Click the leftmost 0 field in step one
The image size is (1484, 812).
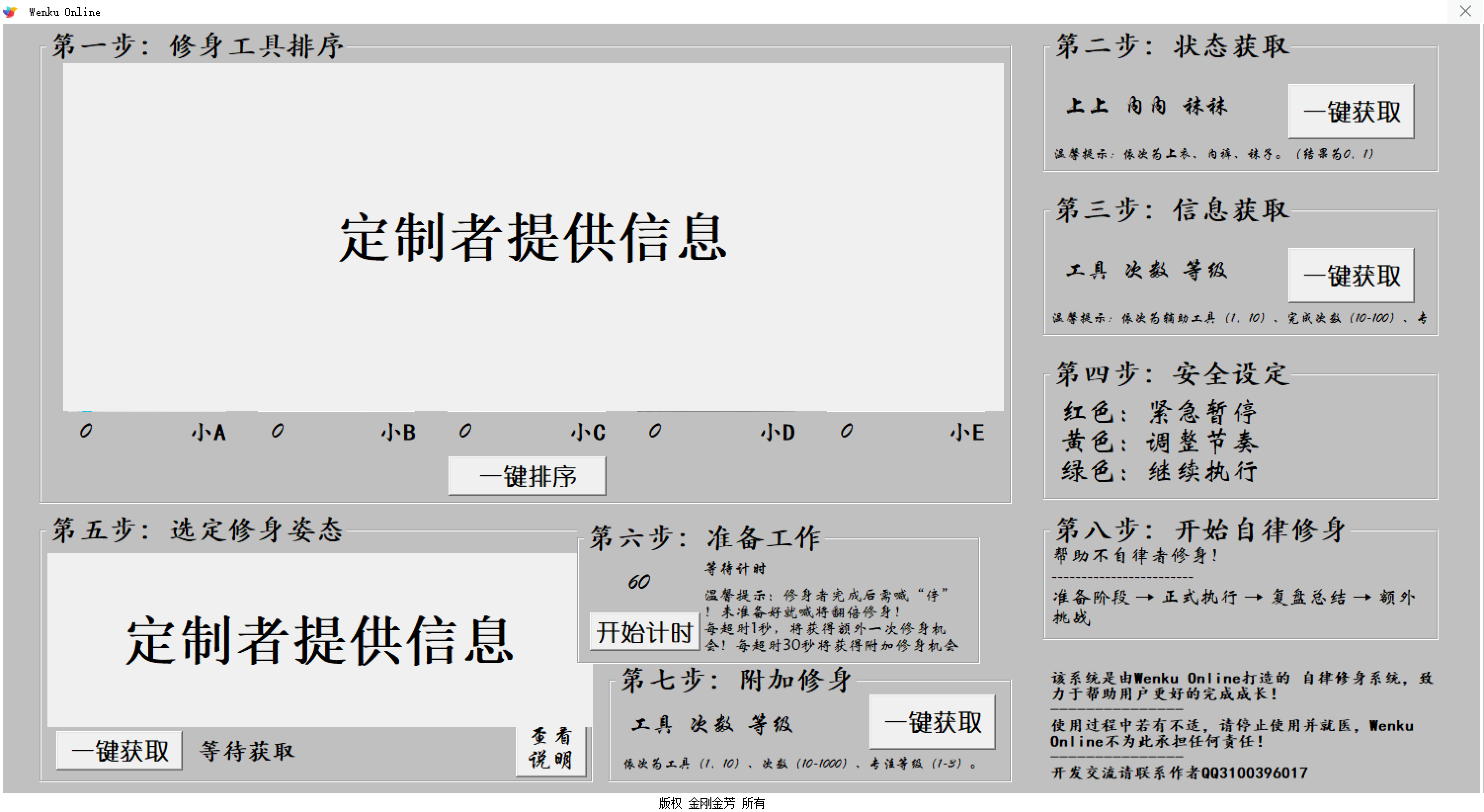tap(86, 431)
